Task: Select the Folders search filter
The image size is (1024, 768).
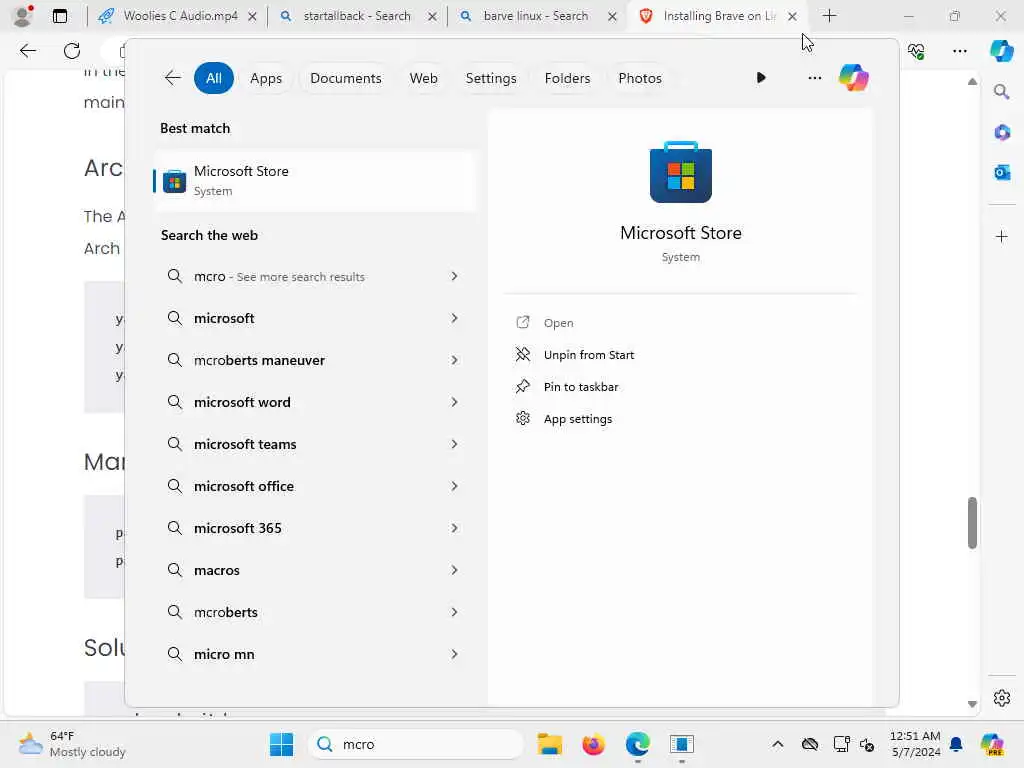Action: tap(567, 78)
